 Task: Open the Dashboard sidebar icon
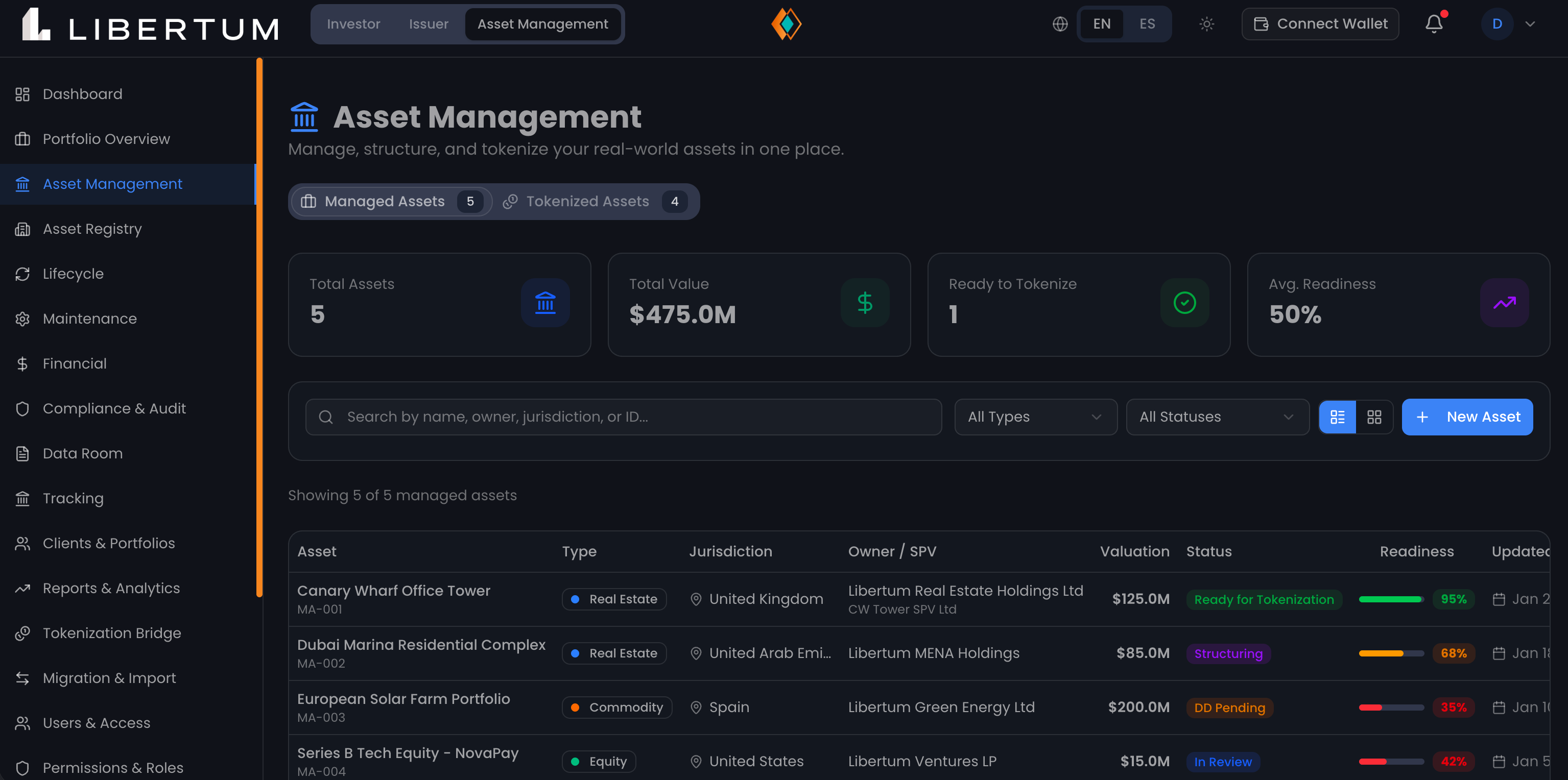[22, 94]
